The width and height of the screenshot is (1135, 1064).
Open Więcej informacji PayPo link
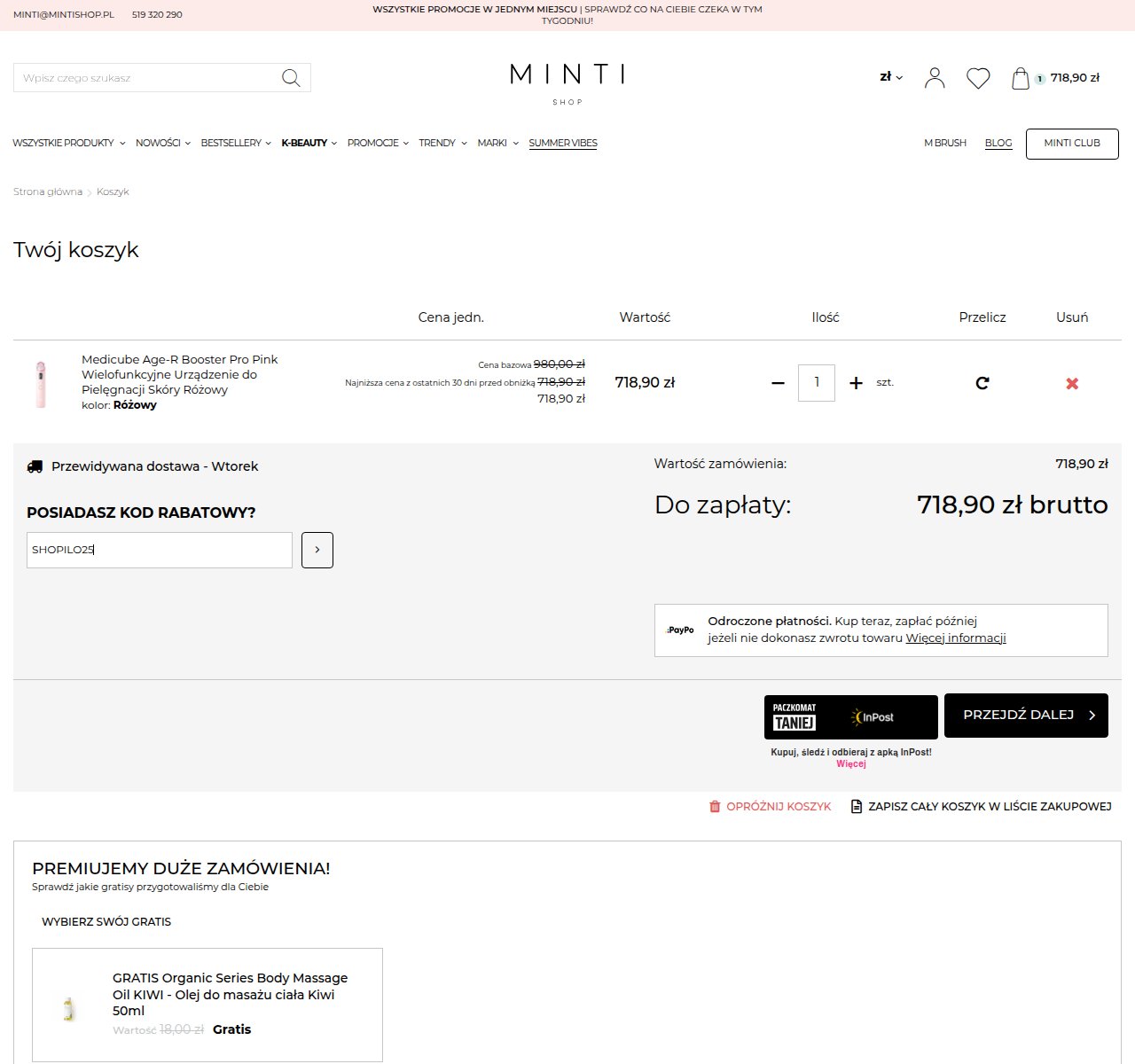[956, 638]
